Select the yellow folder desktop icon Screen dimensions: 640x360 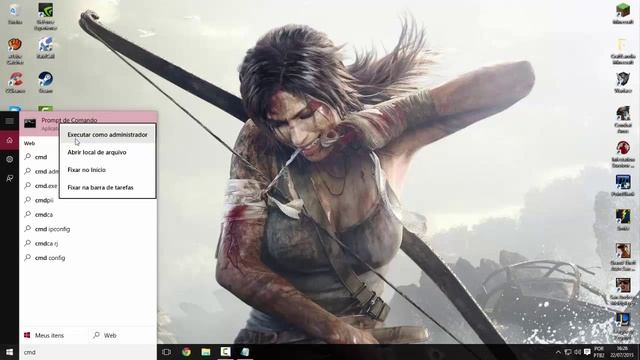(x=623, y=51)
